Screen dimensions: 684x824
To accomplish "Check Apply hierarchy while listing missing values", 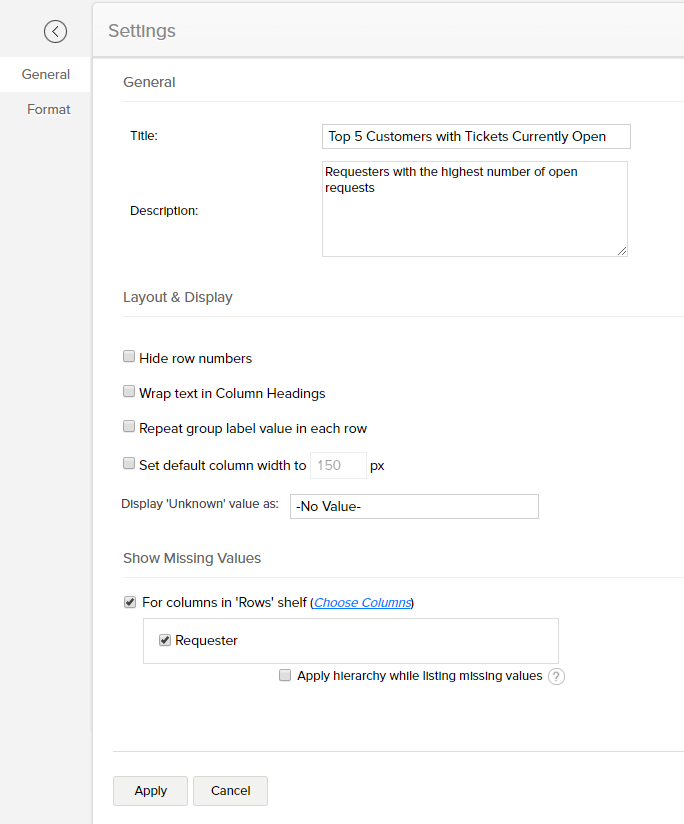I will [x=285, y=675].
